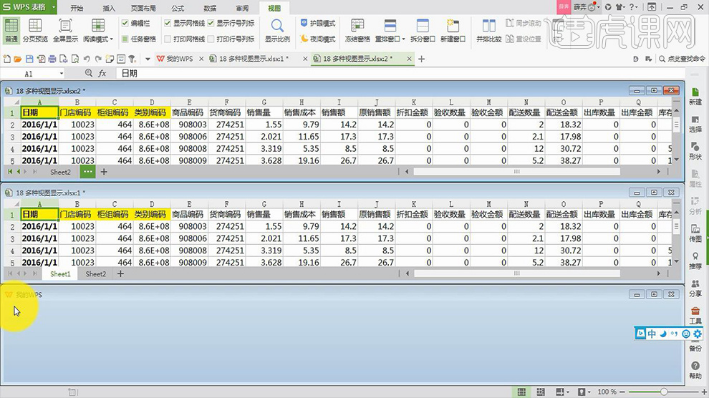Switch to 普通 (Normal) view
The width and height of the screenshot is (709, 399).
click(11, 31)
